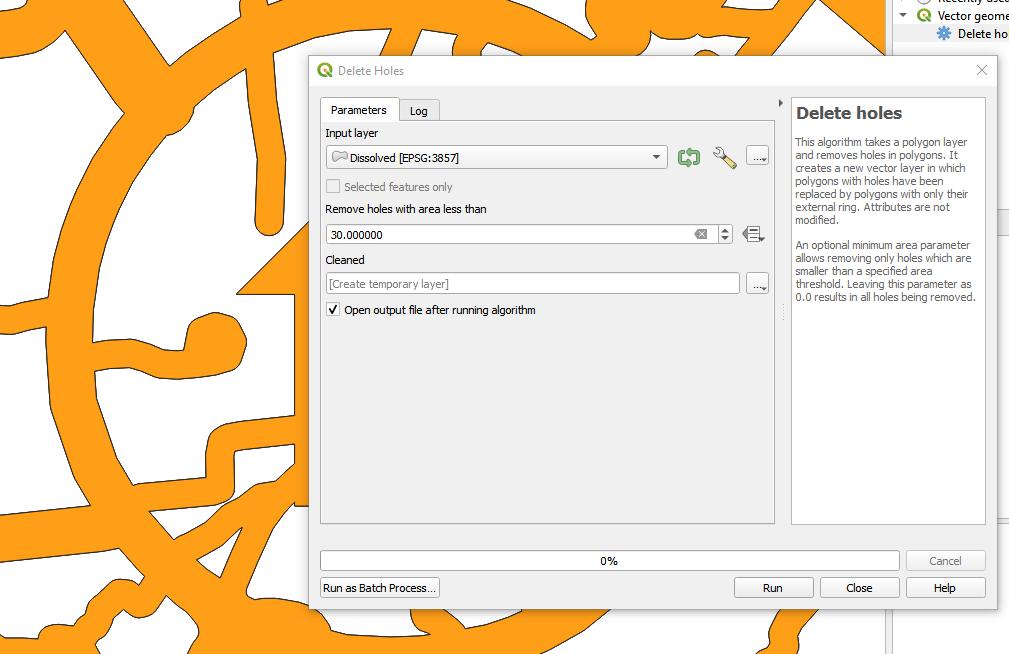Click the iterate over features icon
1009x654 pixels.
click(x=689, y=157)
